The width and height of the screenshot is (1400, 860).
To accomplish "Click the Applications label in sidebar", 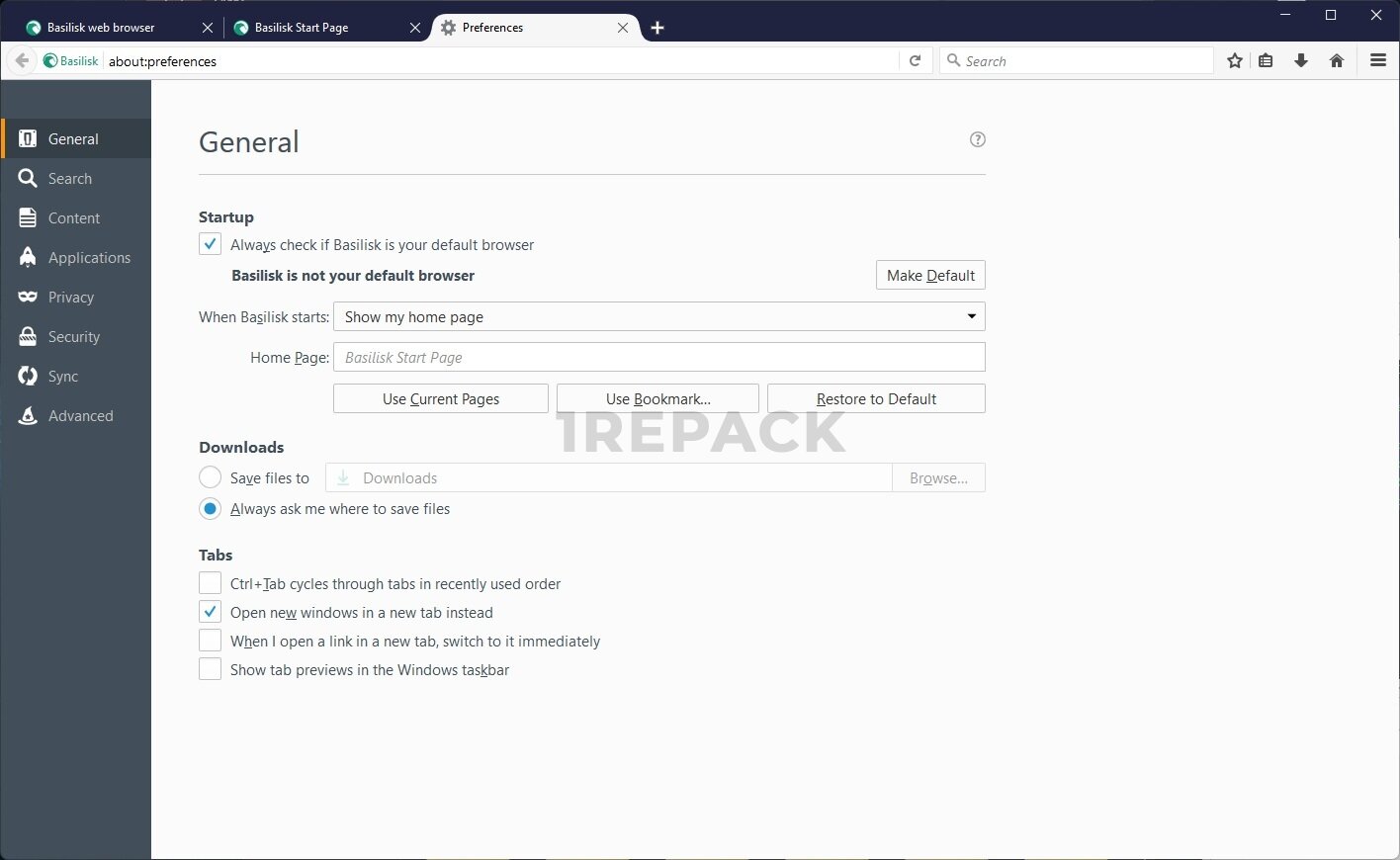I will (x=89, y=258).
